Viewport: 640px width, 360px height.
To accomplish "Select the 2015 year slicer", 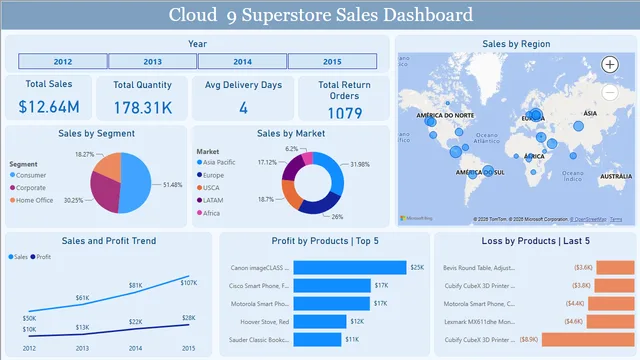I will [332, 61].
